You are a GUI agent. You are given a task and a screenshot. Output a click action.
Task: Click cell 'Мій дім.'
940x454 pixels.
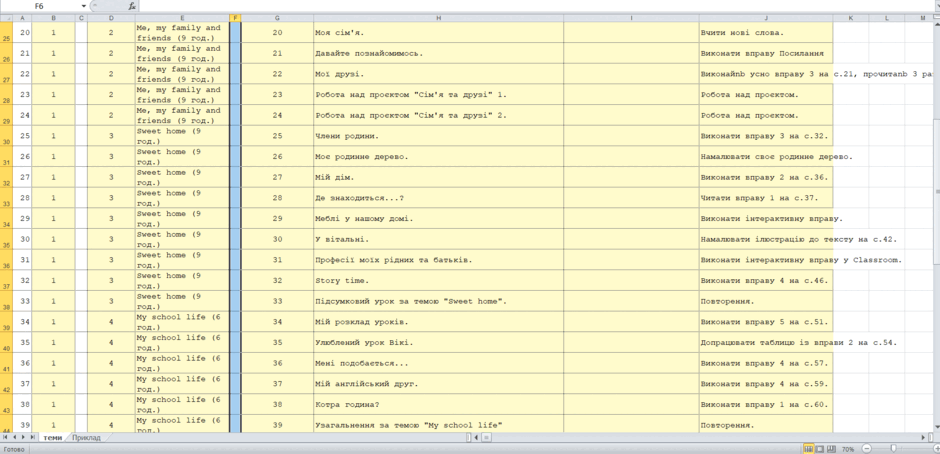tap(438, 178)
